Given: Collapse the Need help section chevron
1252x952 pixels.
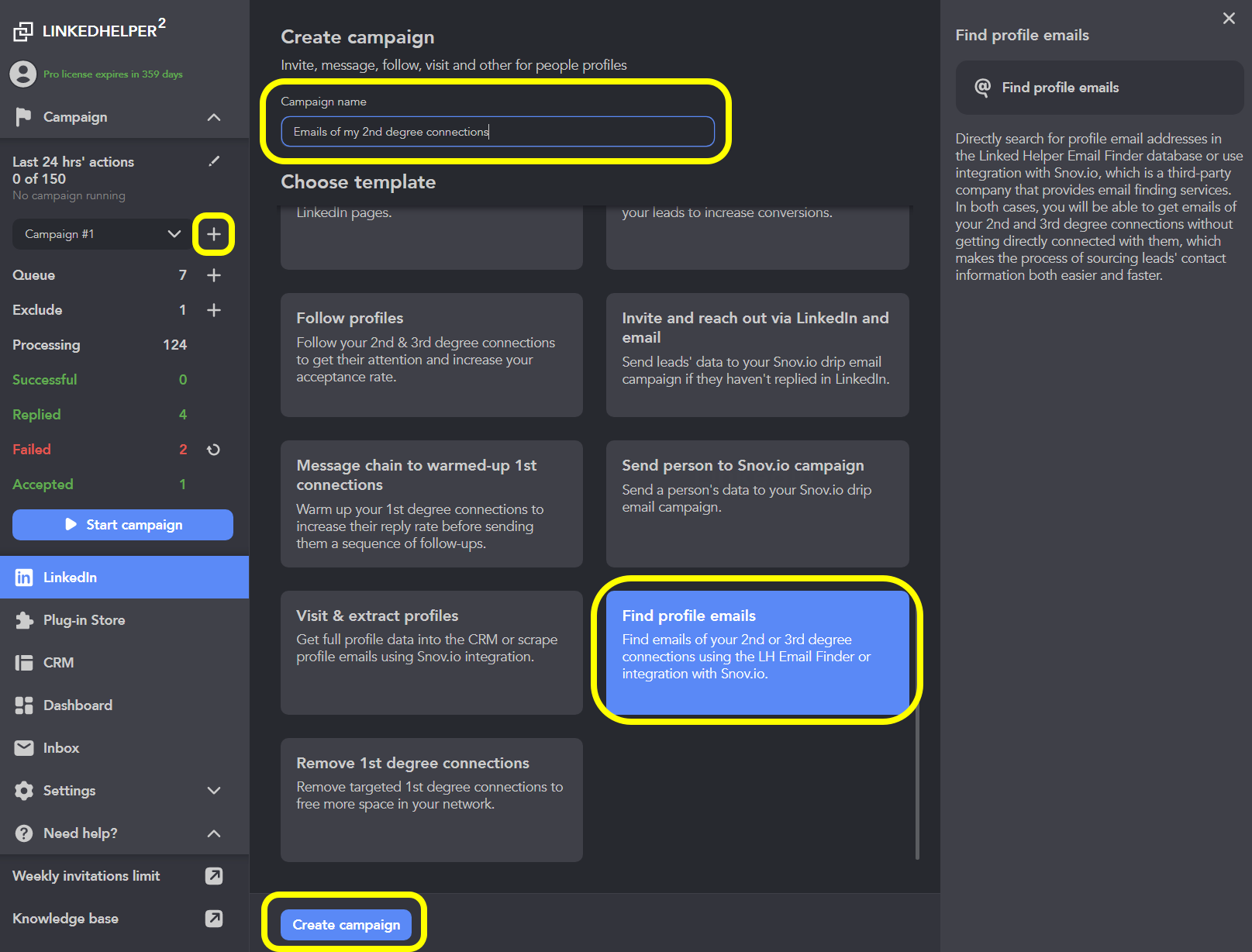Looking at the screenshot, I should tap(214, 833).
